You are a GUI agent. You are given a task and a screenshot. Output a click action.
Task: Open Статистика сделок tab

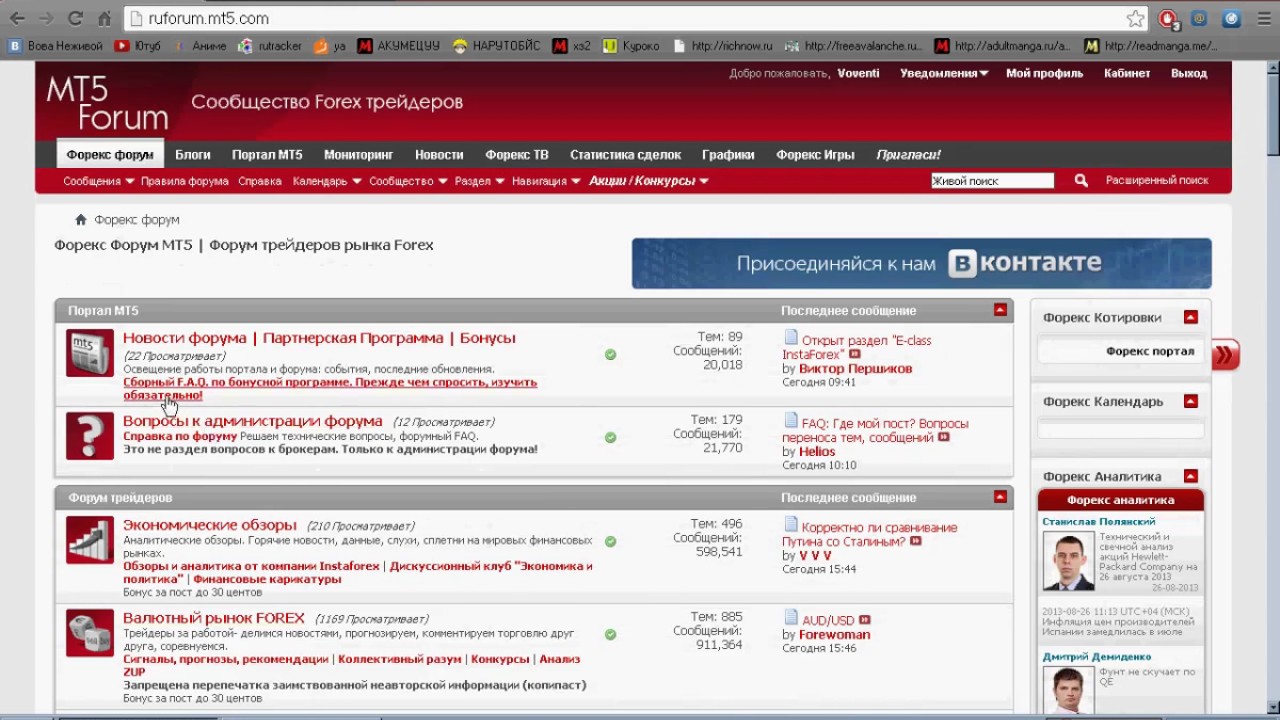625,155
